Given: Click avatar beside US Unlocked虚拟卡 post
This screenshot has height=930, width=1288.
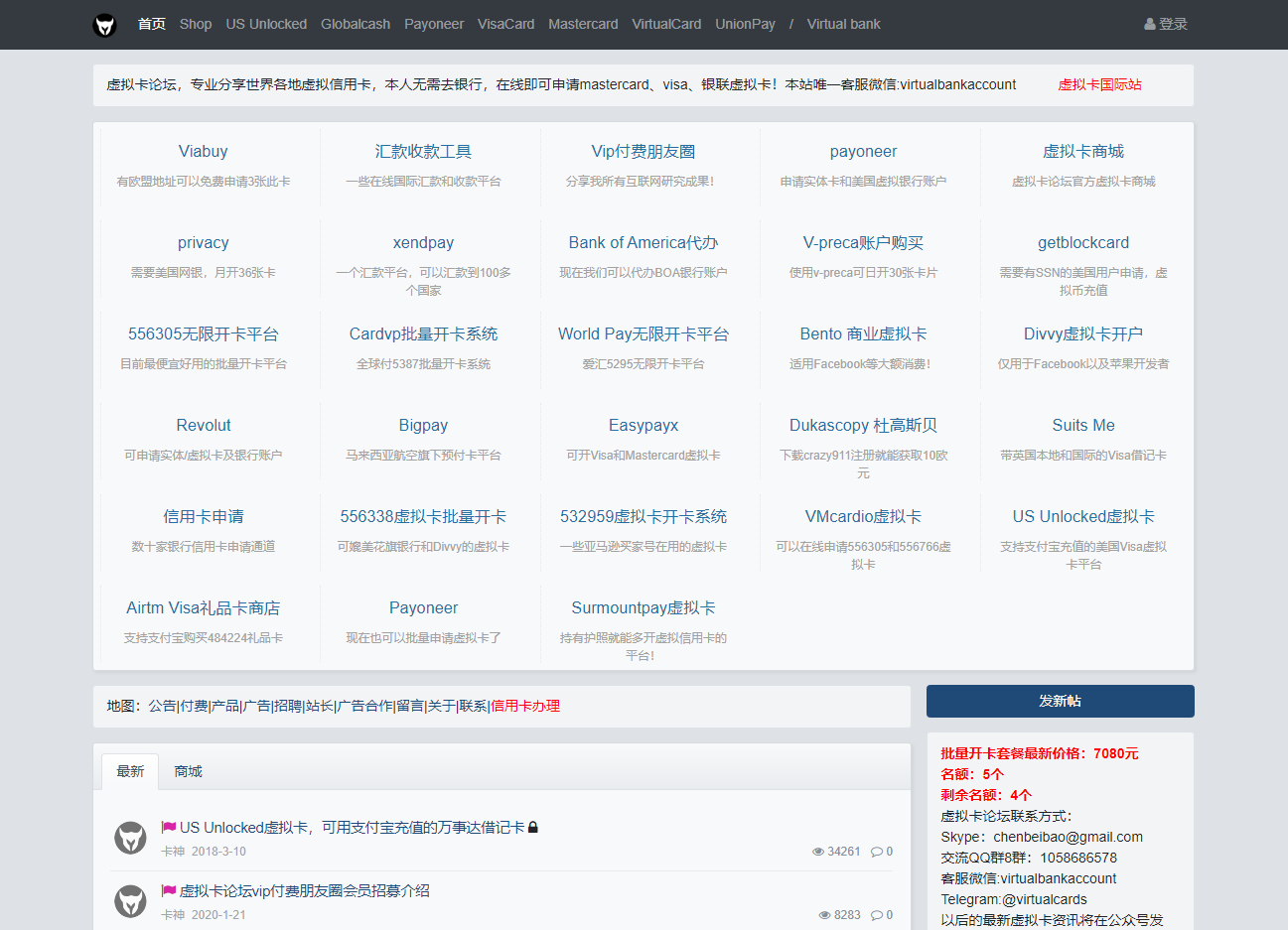Looking at the screenshot, I should point(130,838).
